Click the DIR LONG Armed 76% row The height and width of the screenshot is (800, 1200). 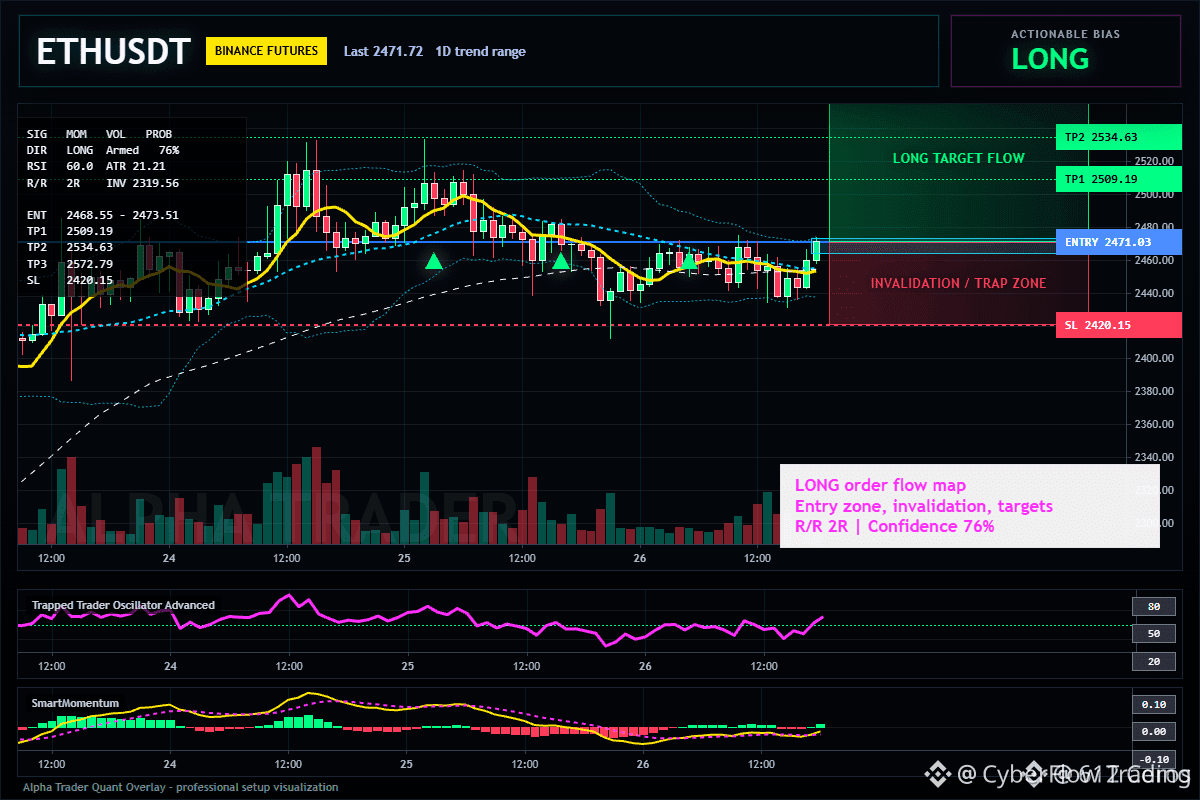pyautogui.click(x=103, y=150)
